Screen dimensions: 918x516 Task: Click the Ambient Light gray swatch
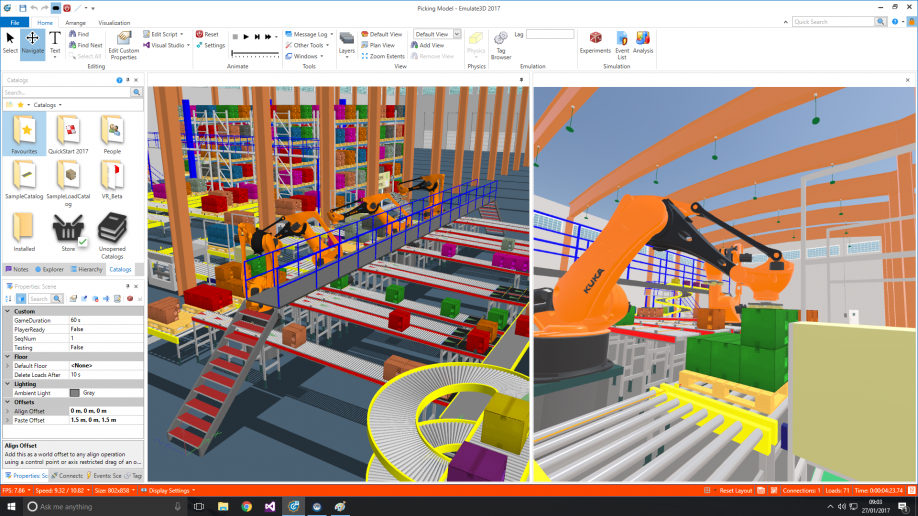[74, 393]
